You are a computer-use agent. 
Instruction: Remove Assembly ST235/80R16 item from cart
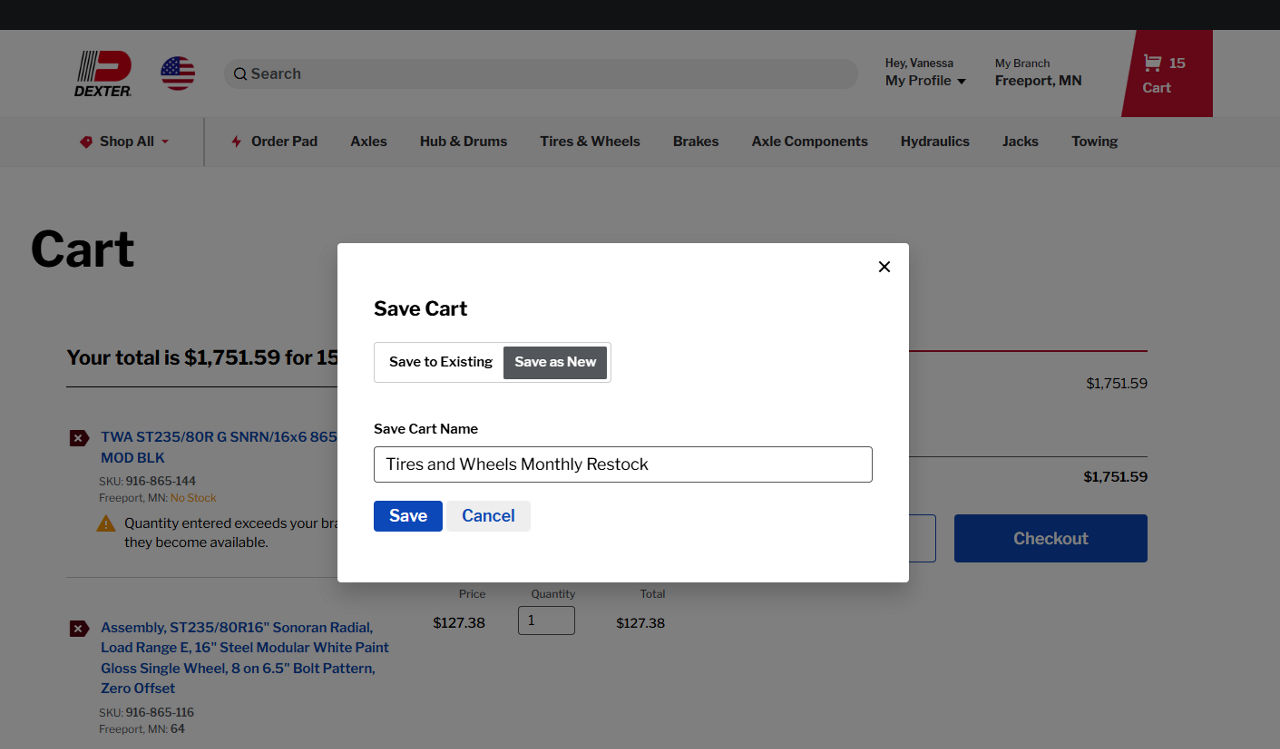coord(79,628)
